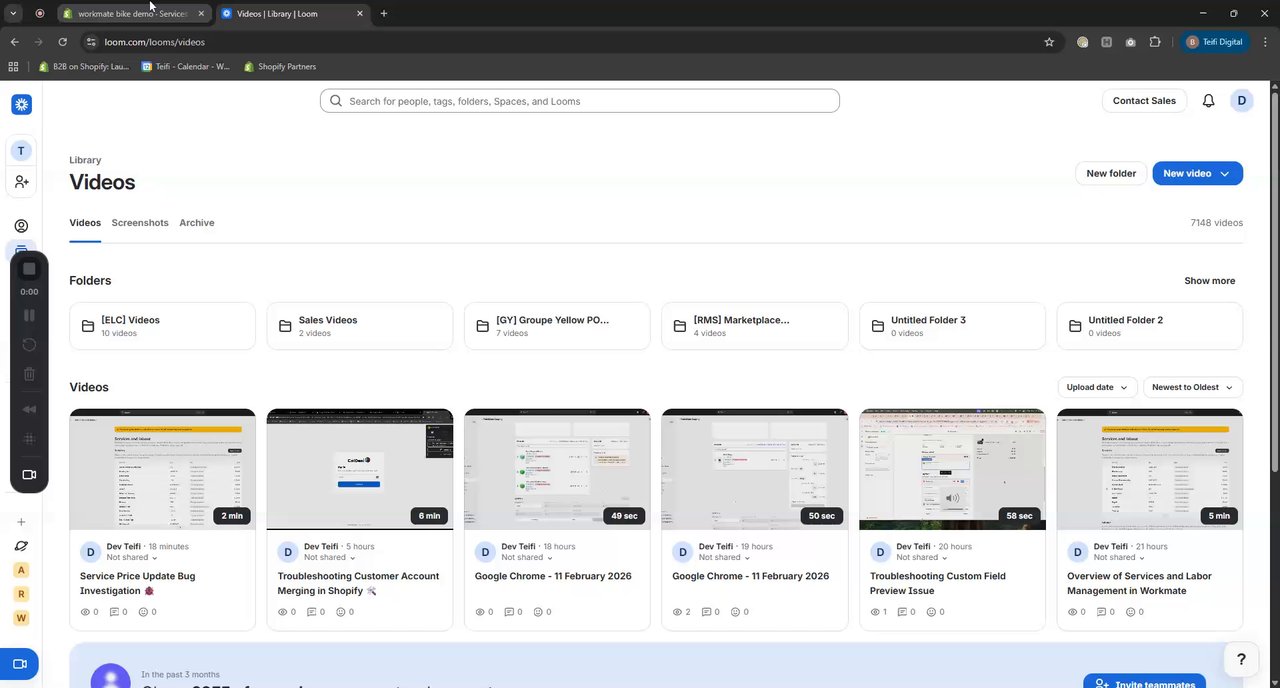The height and width of the screenshot is (688, 1280).
Task: Click the [ELC] Videos folder icon
Action: point(88,326)
